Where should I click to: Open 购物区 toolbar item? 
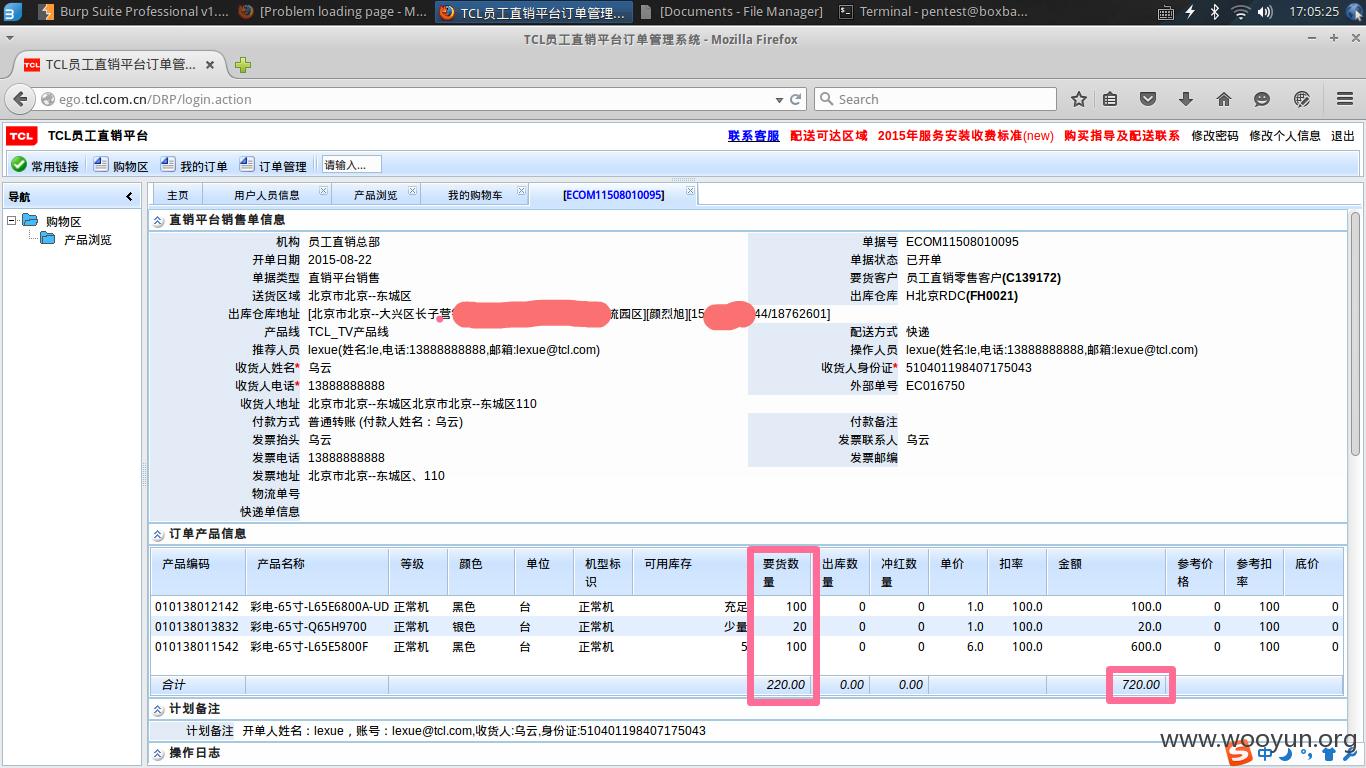pos(121,165)
